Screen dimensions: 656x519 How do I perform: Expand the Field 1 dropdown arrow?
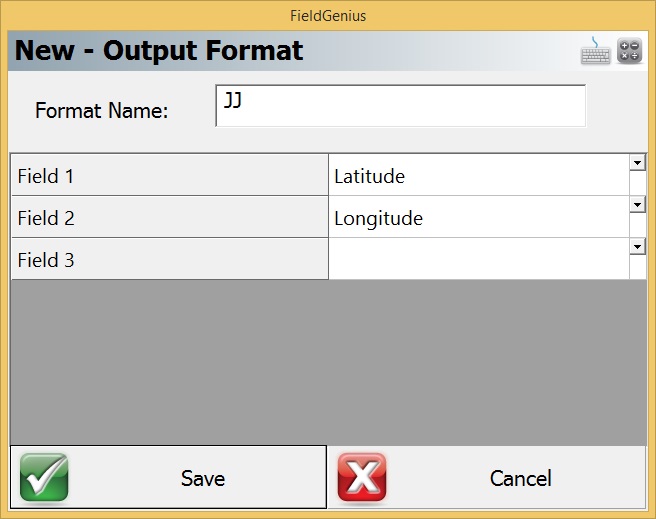(637, 162)
